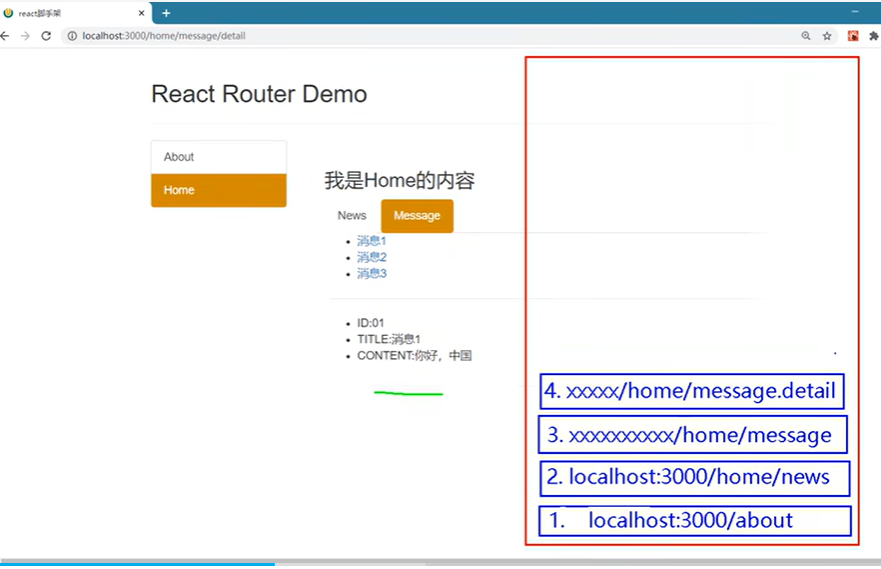
Task: Click the TITLE:消息1 detail line
Action: coord(388,339)
